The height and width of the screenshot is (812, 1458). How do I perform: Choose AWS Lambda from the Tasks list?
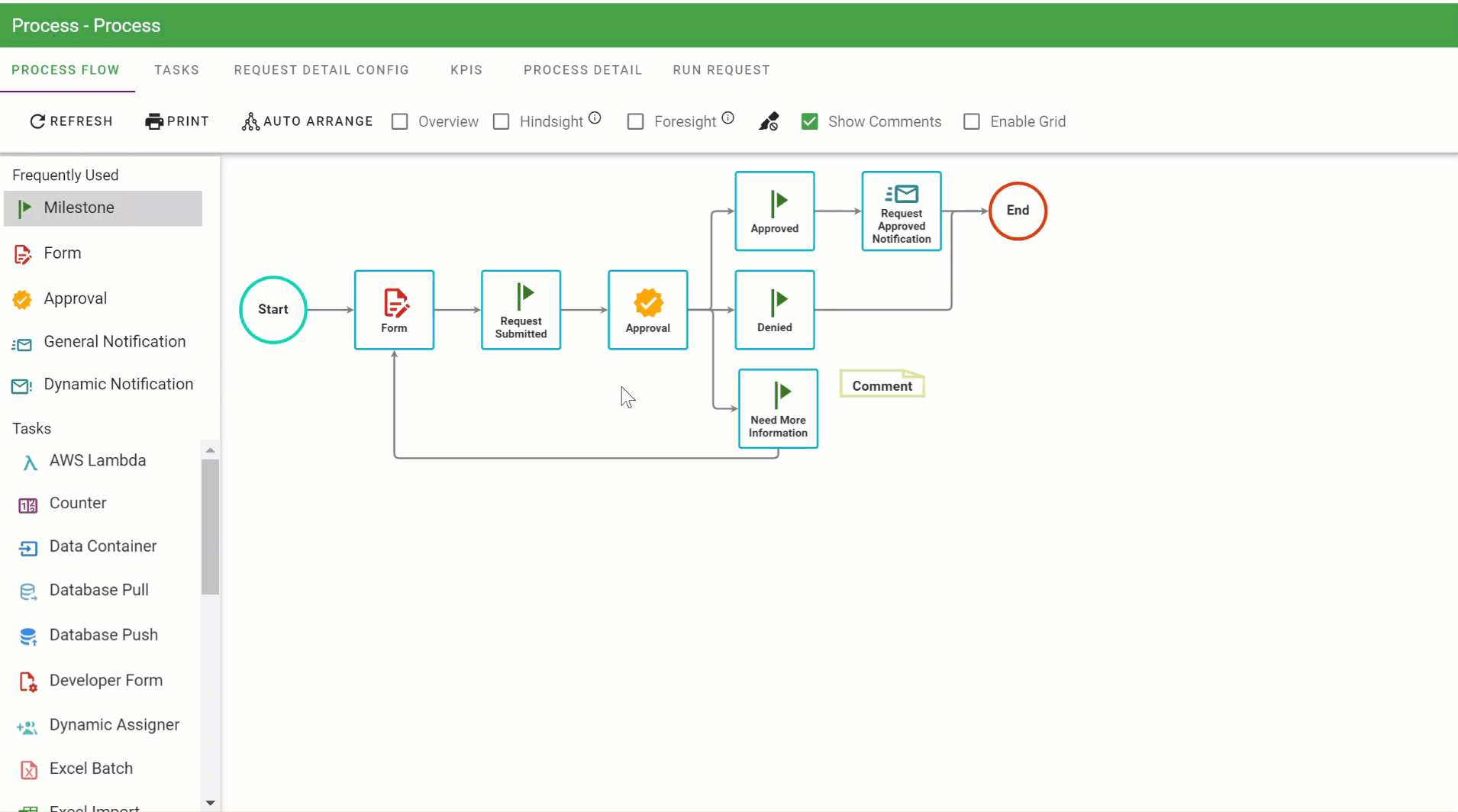coord(97,461)
